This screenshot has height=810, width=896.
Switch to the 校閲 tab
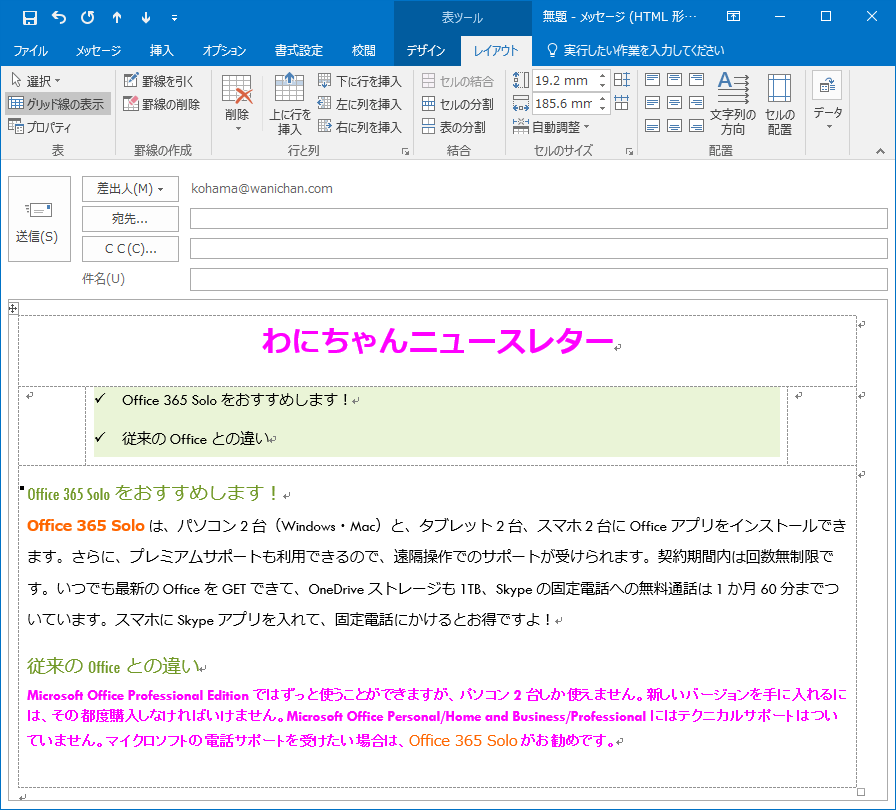pyautogui.click(x=363, y=51)
